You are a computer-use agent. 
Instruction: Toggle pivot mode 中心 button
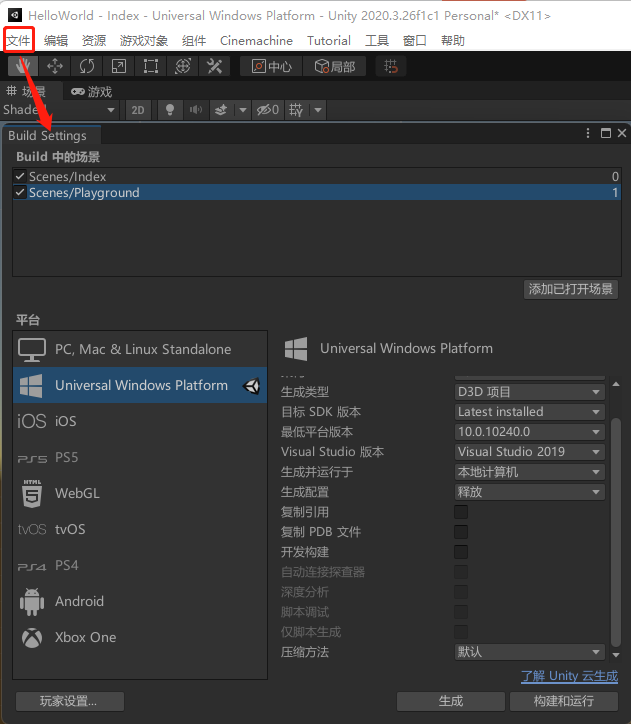(271, 66)
